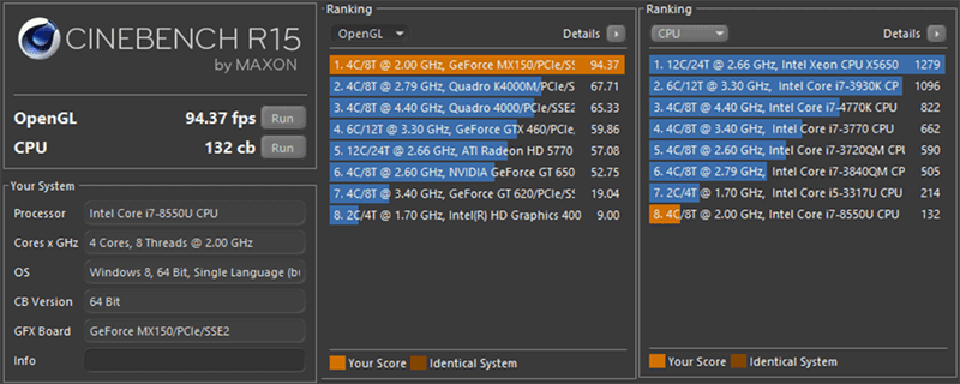
Task: Click Details arrow in OpenGL ranking
Action: (x=615, y=34)
